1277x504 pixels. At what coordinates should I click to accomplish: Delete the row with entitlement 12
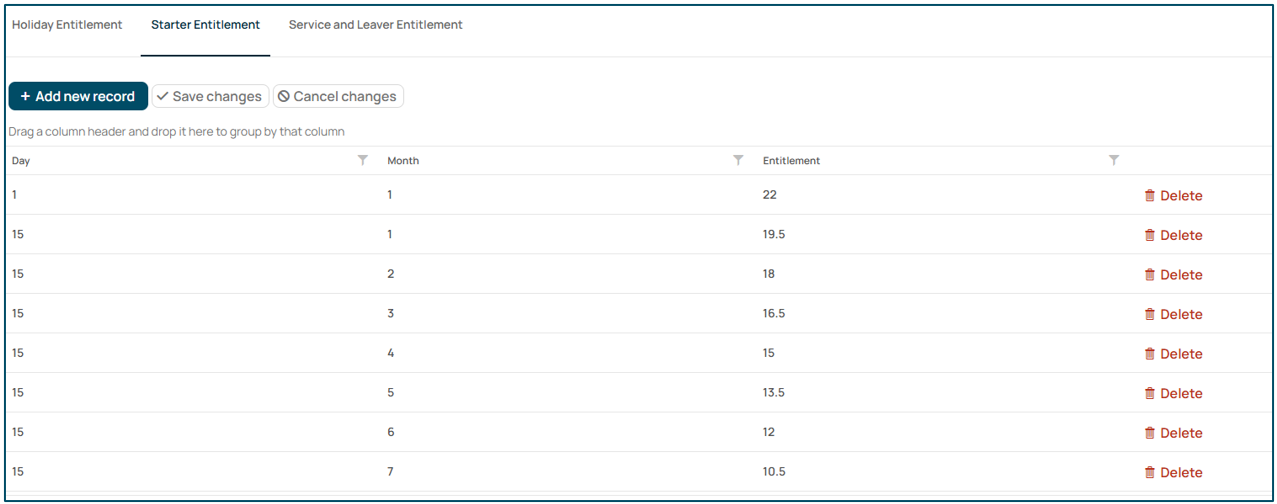coord(1173,433)
